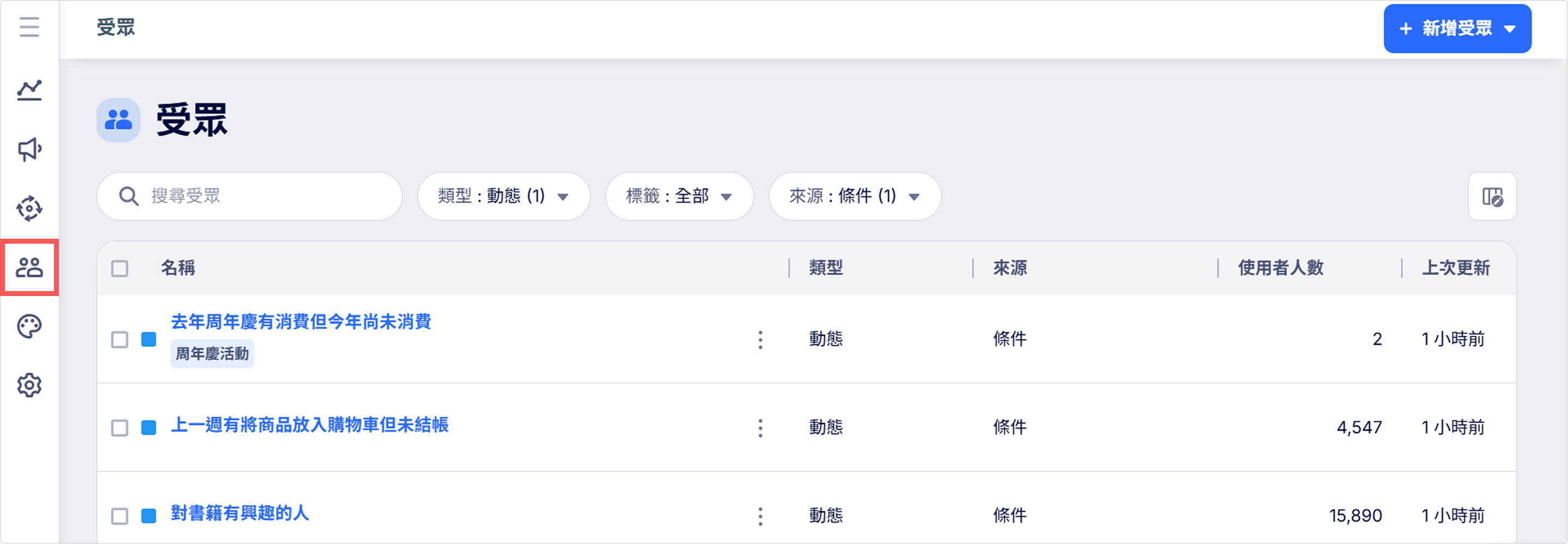
Task: Open the three-dot menu for 對書籍有興趣的人
Action: pos(760,516)
